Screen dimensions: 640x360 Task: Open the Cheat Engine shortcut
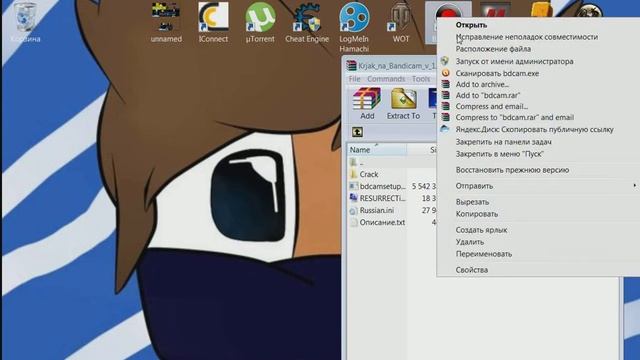pos(307,22)
